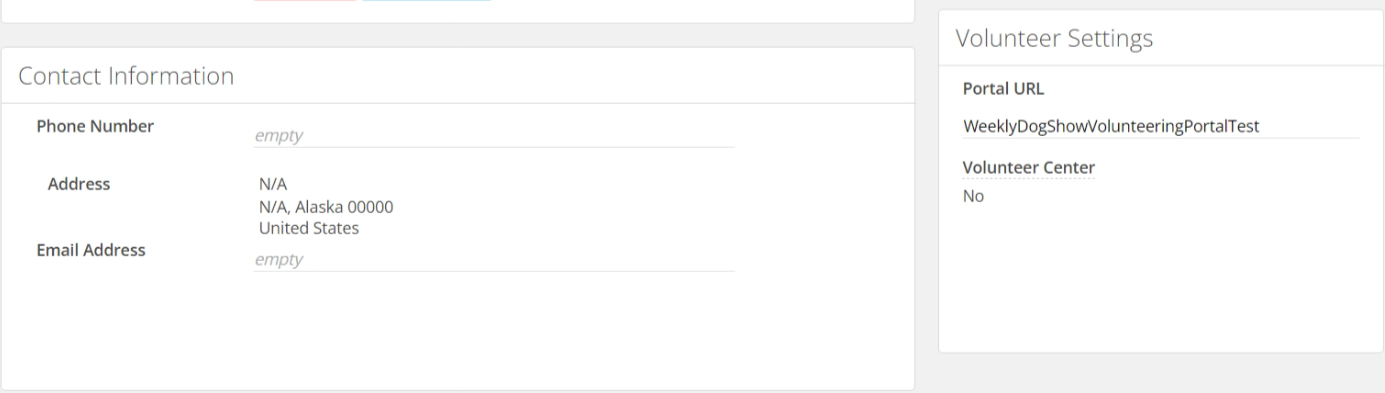Click the Contact Information panel heading

(126, 75)
